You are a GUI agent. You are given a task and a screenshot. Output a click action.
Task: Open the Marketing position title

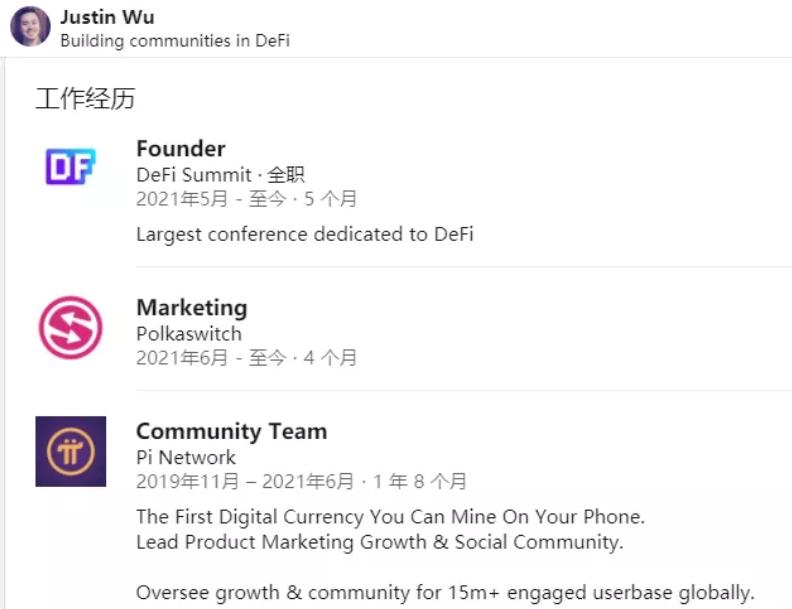click(x=191, y=308)
